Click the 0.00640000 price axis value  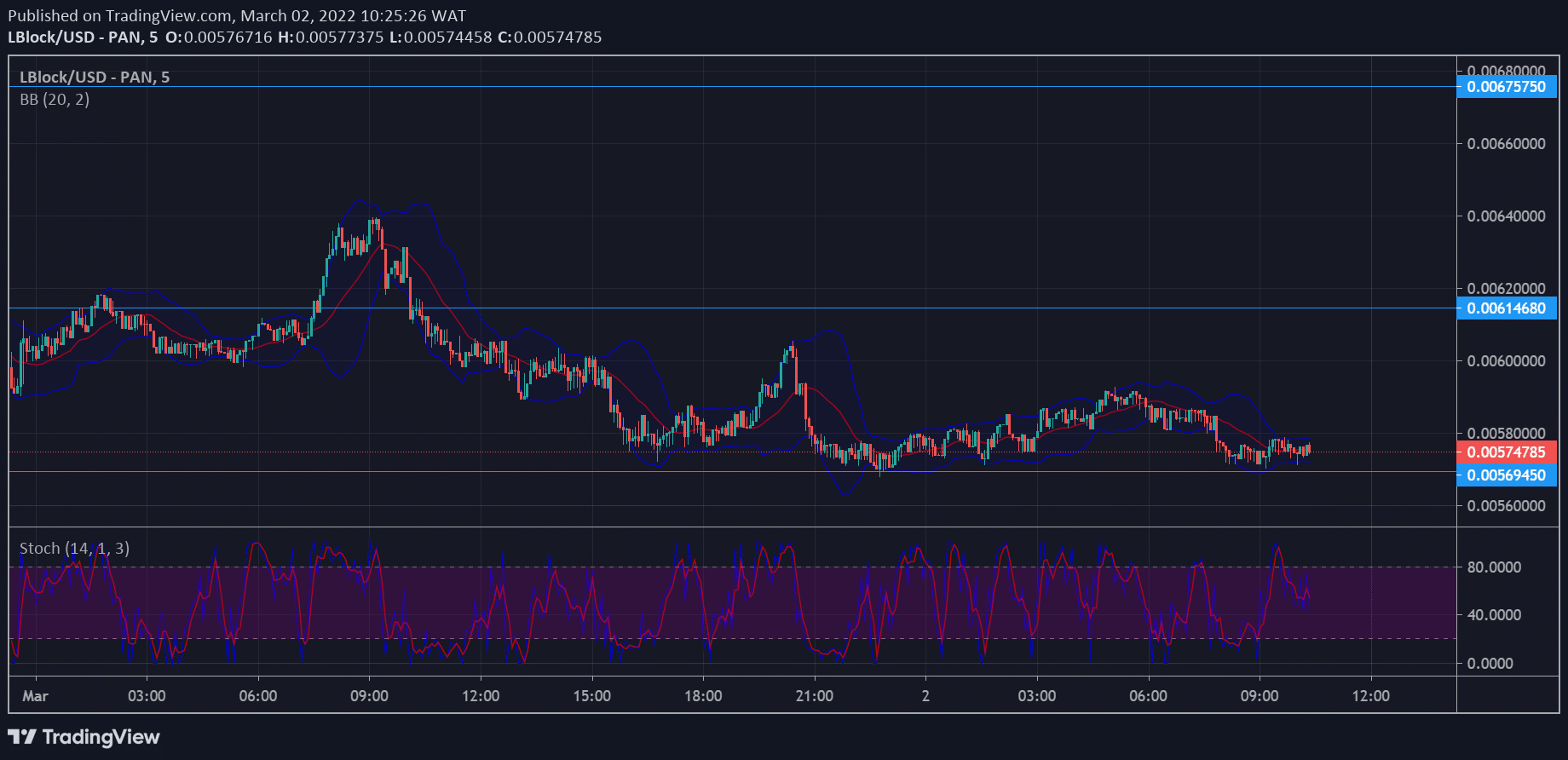1506,216
